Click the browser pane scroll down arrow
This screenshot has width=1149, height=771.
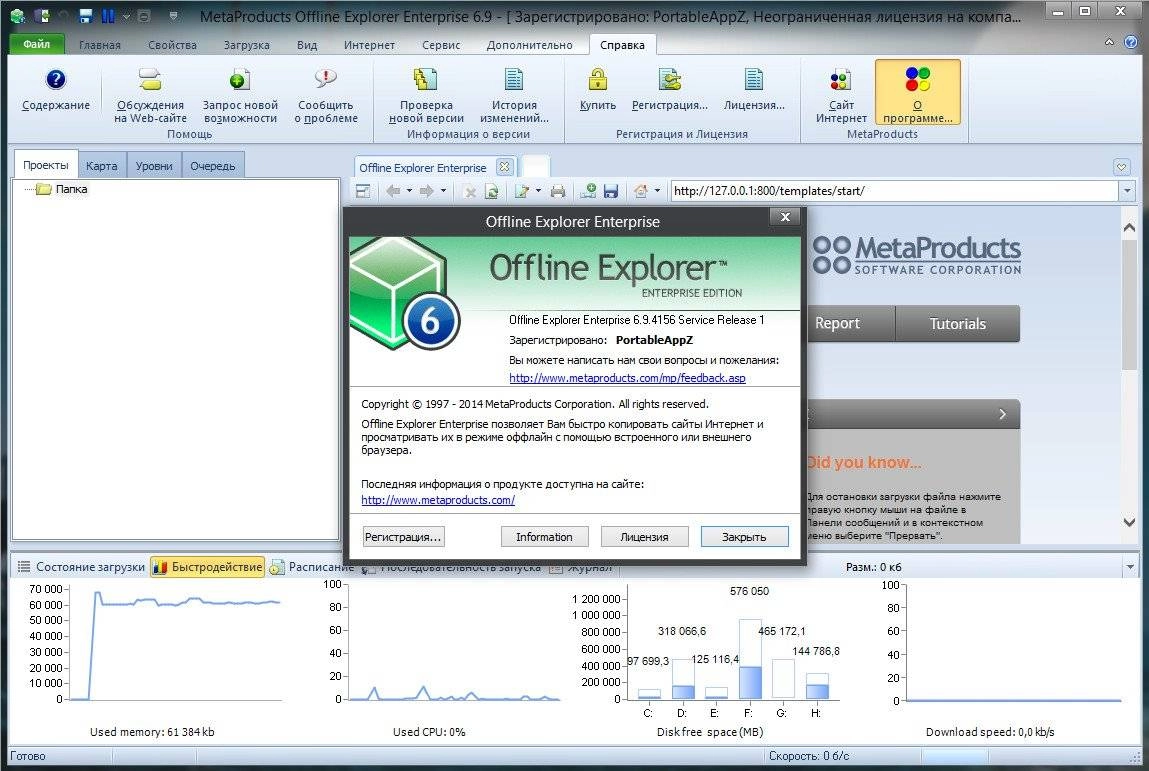[x=1129, y=522]
